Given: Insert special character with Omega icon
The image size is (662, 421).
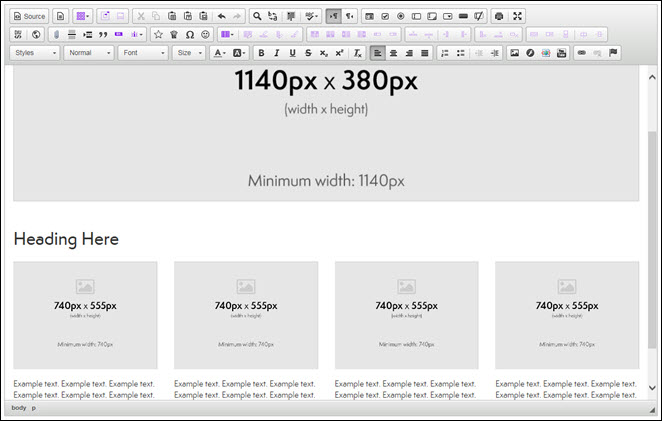Looking at the screenshot, I should 190,34.
